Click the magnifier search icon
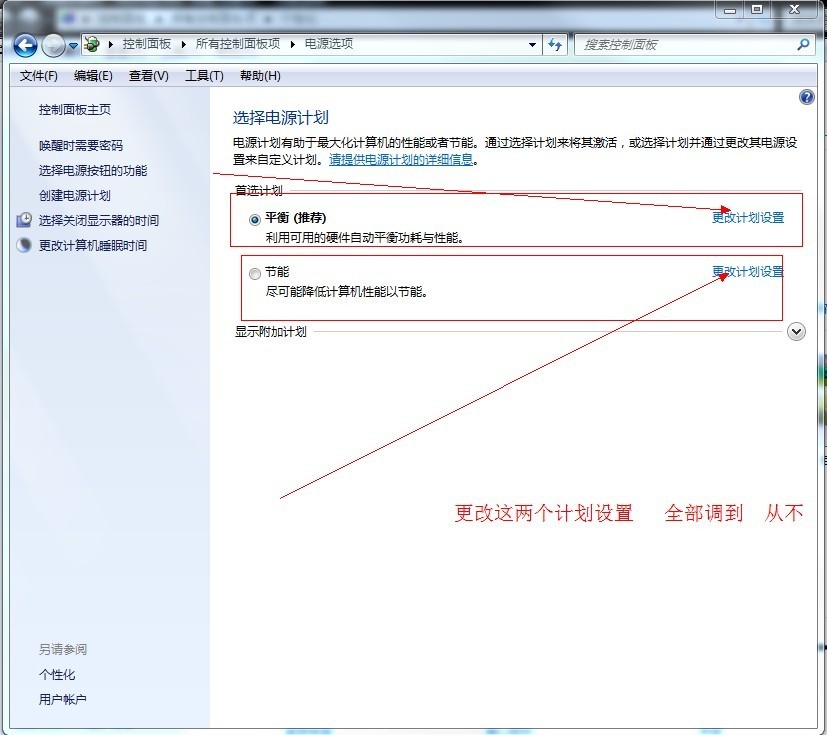The width and height of the screenshot is (827, 735). coord(803,44)
